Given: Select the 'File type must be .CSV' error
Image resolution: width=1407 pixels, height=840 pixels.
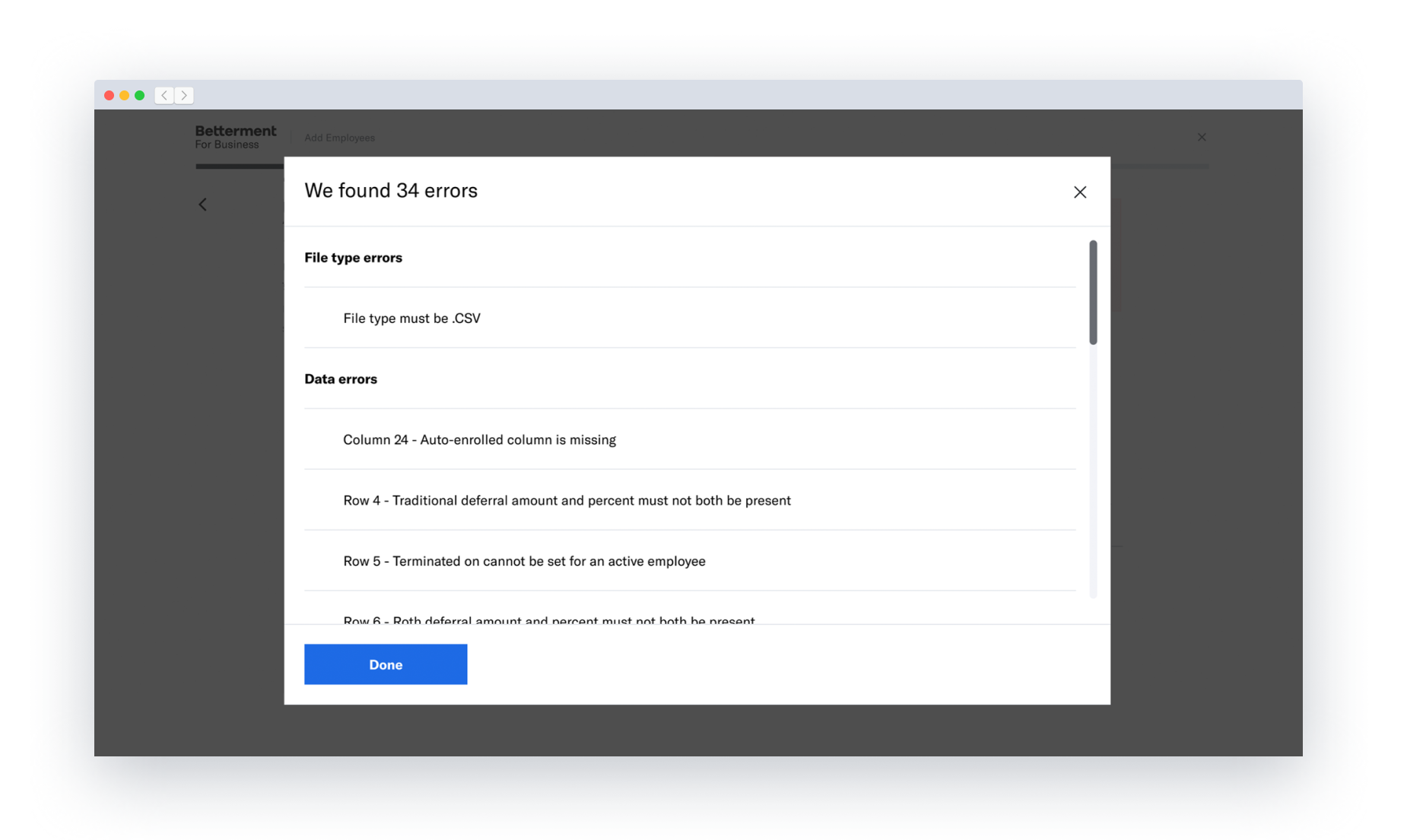Looking at the screenshot, I should tap(411, 318).
